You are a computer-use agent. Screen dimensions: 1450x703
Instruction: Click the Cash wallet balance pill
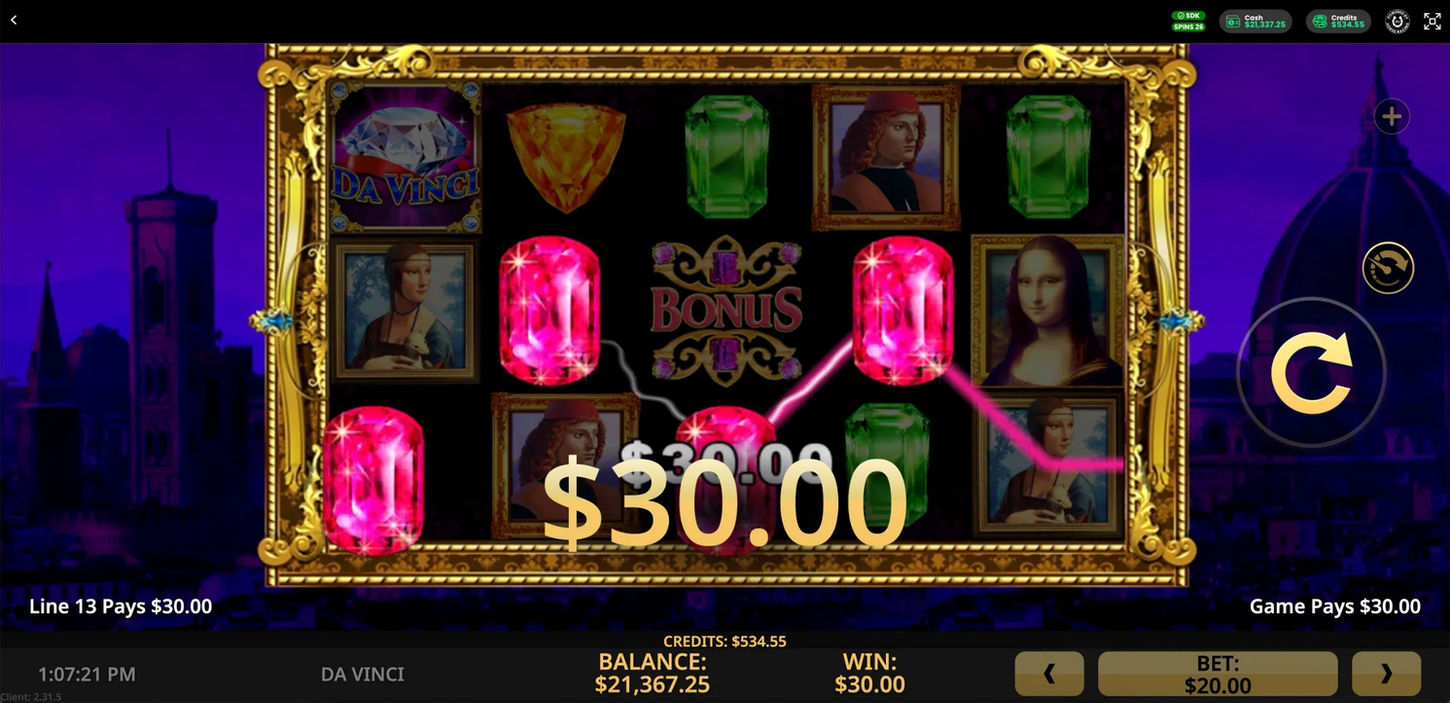[x=1255, y=21]
